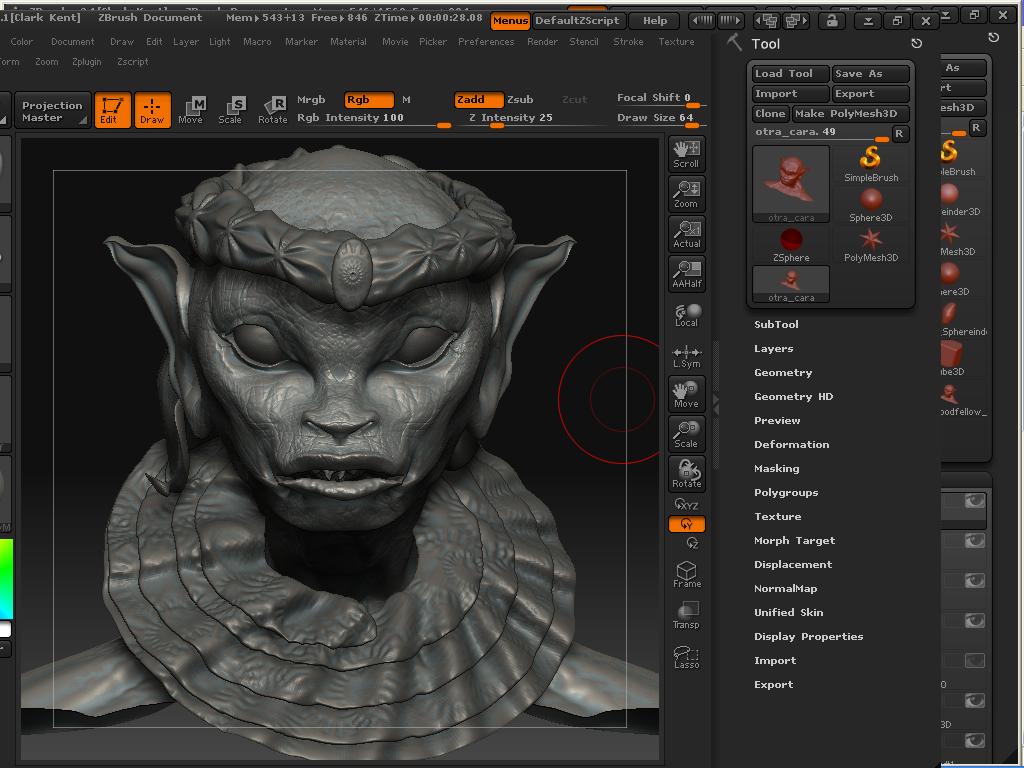Select the Scale tool in the top toolbar
Viewport: 1024px width, 768px height.
pos(231,110)
